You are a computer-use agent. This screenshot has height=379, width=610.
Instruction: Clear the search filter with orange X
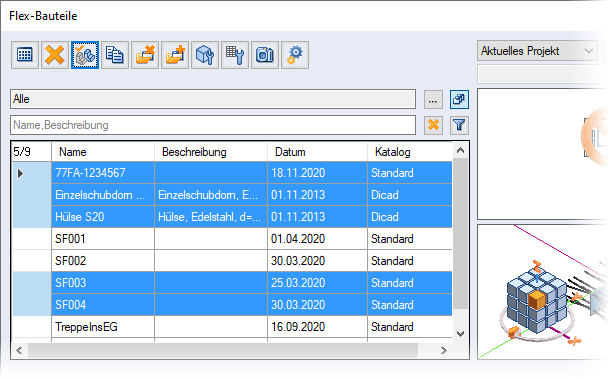[433, 125]
